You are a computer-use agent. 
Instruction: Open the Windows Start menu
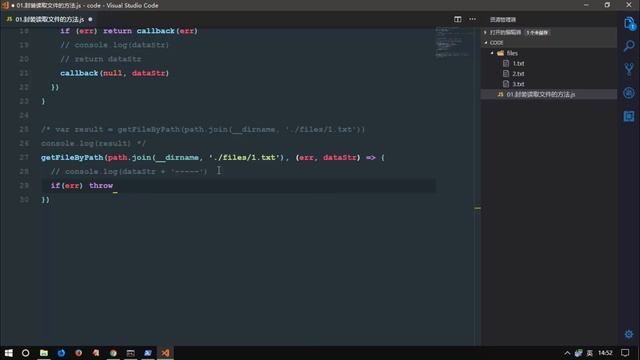[x=9, y=353]
